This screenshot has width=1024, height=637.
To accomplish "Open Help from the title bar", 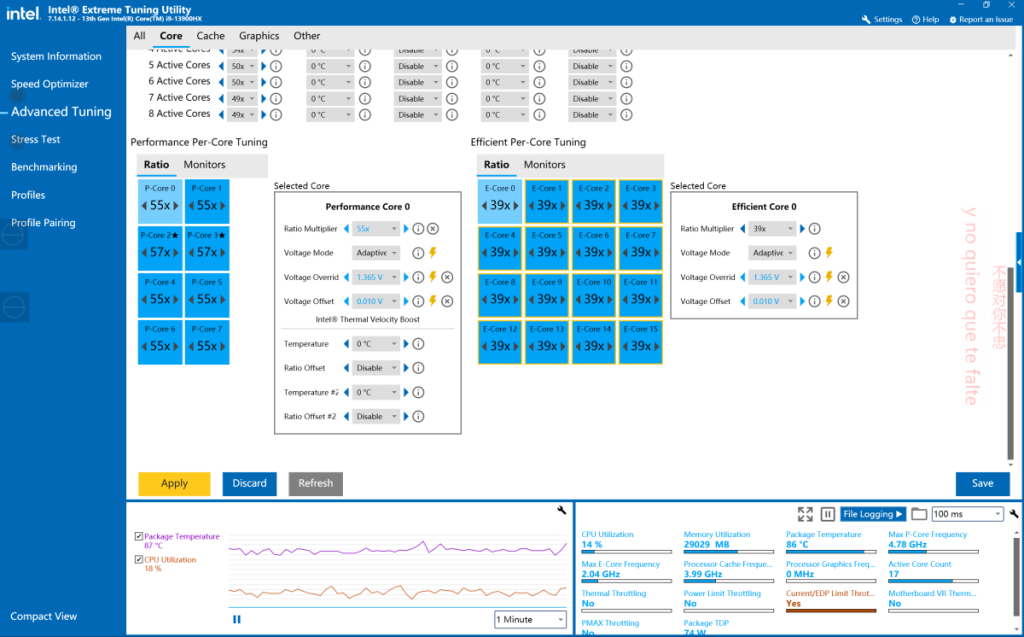I will pos(925,20).
